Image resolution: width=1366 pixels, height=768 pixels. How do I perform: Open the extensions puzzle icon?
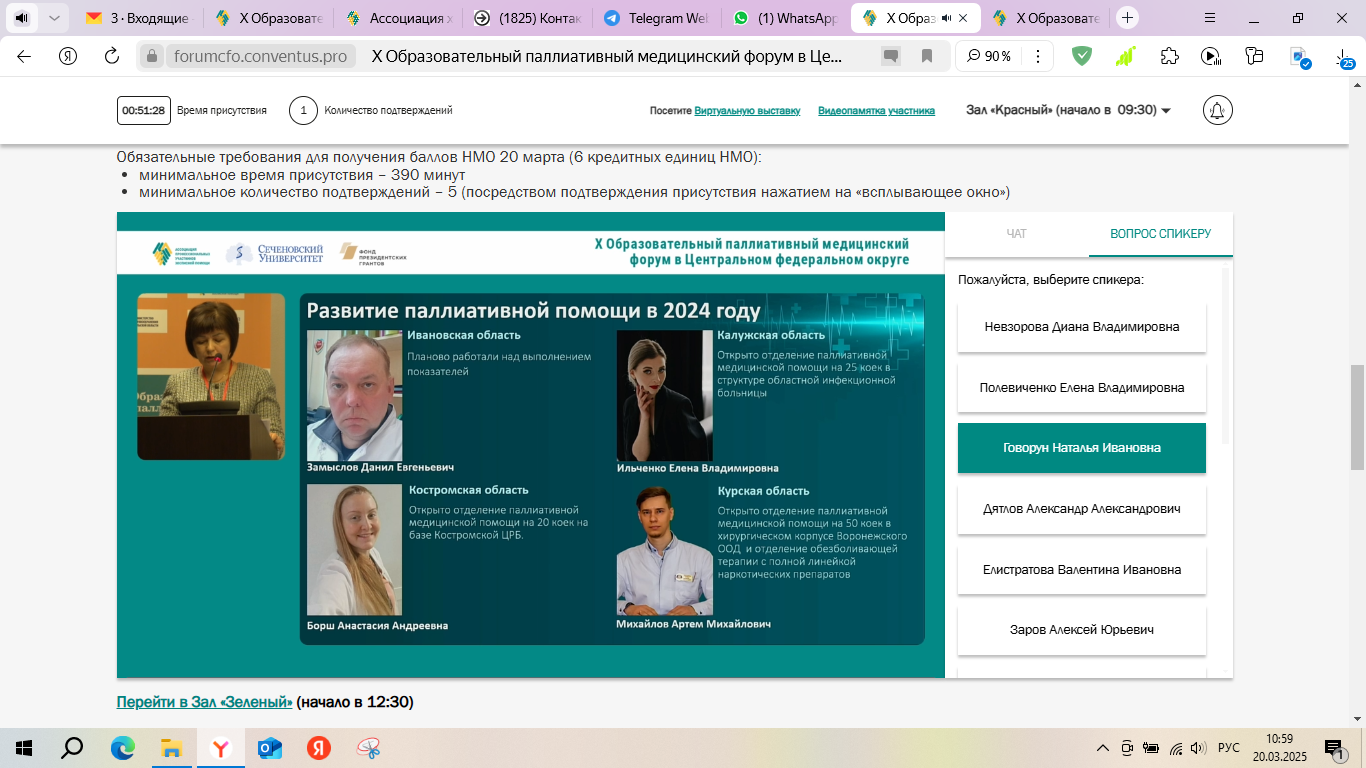(1169, 56)
